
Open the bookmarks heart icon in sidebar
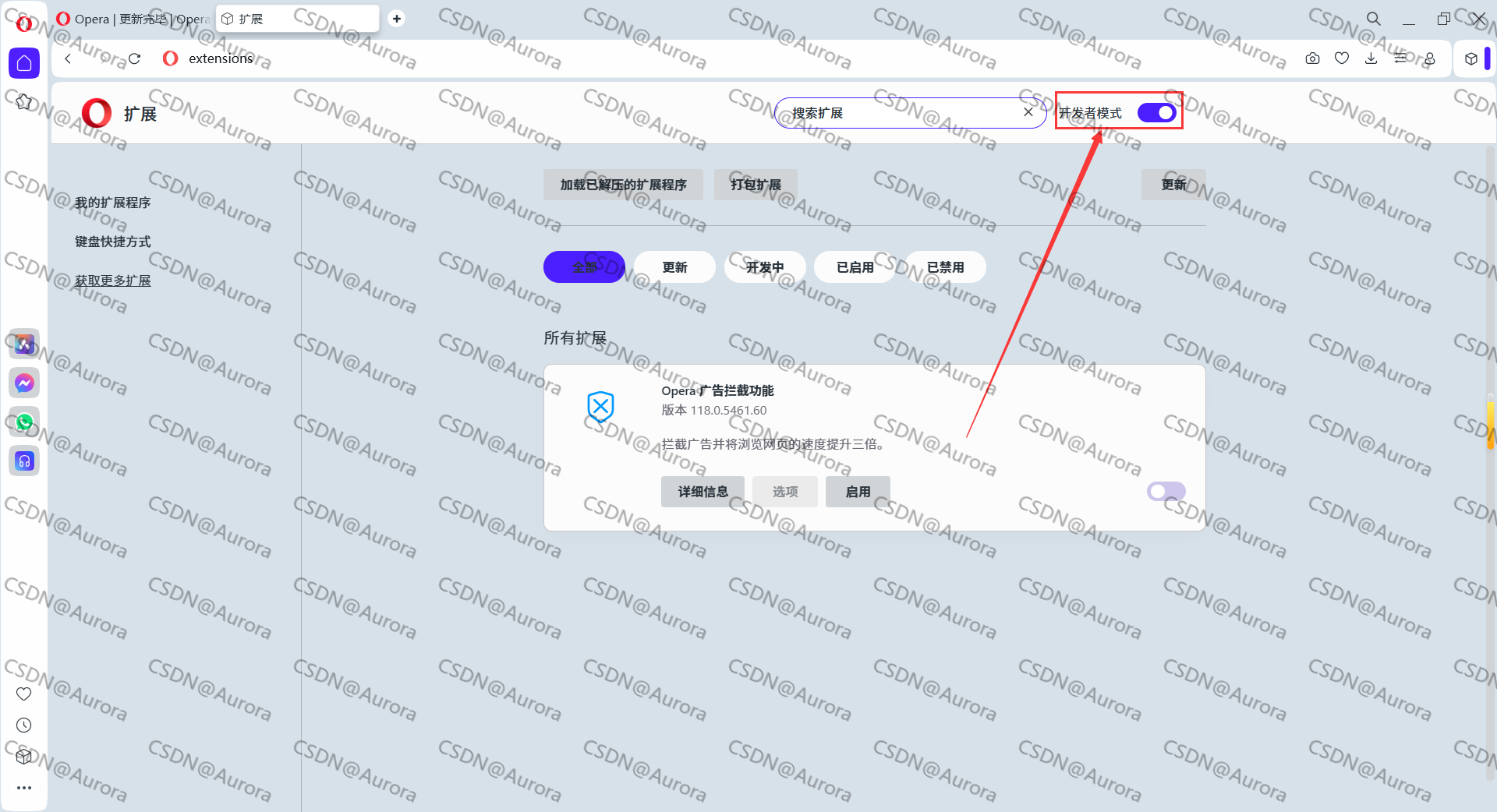click(x=24, y=694)
